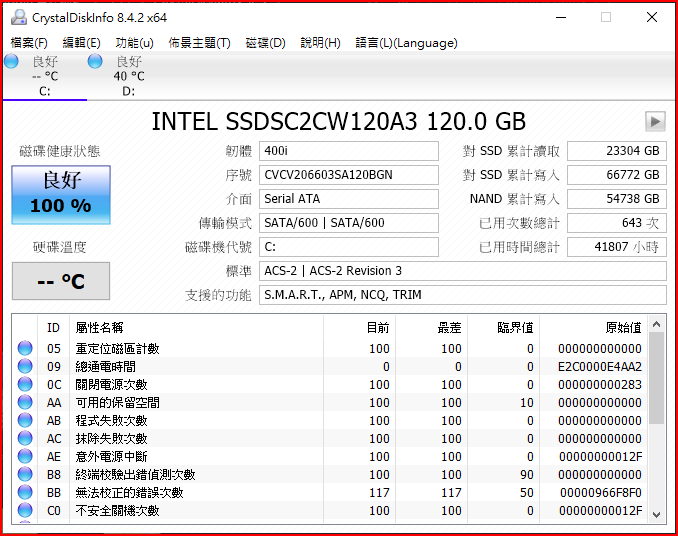
Task: Click the blue status orb for drive C:
Action: pos(12,61)
